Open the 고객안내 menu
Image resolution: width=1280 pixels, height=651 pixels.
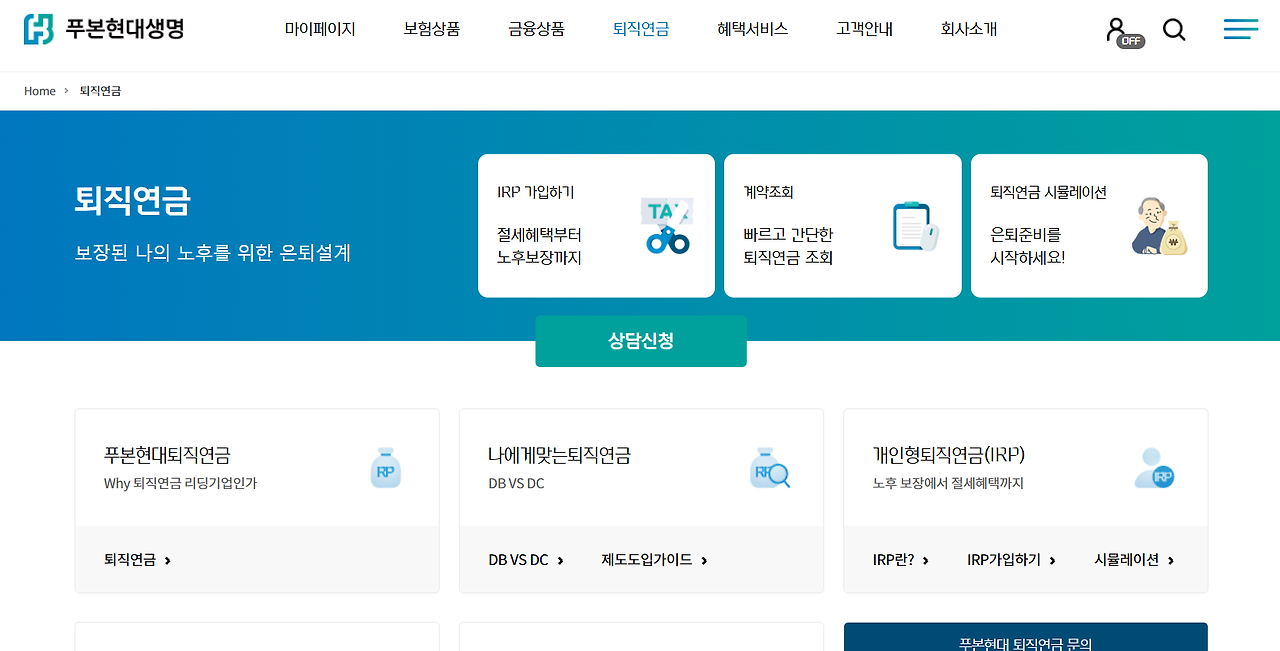point(865,30)
